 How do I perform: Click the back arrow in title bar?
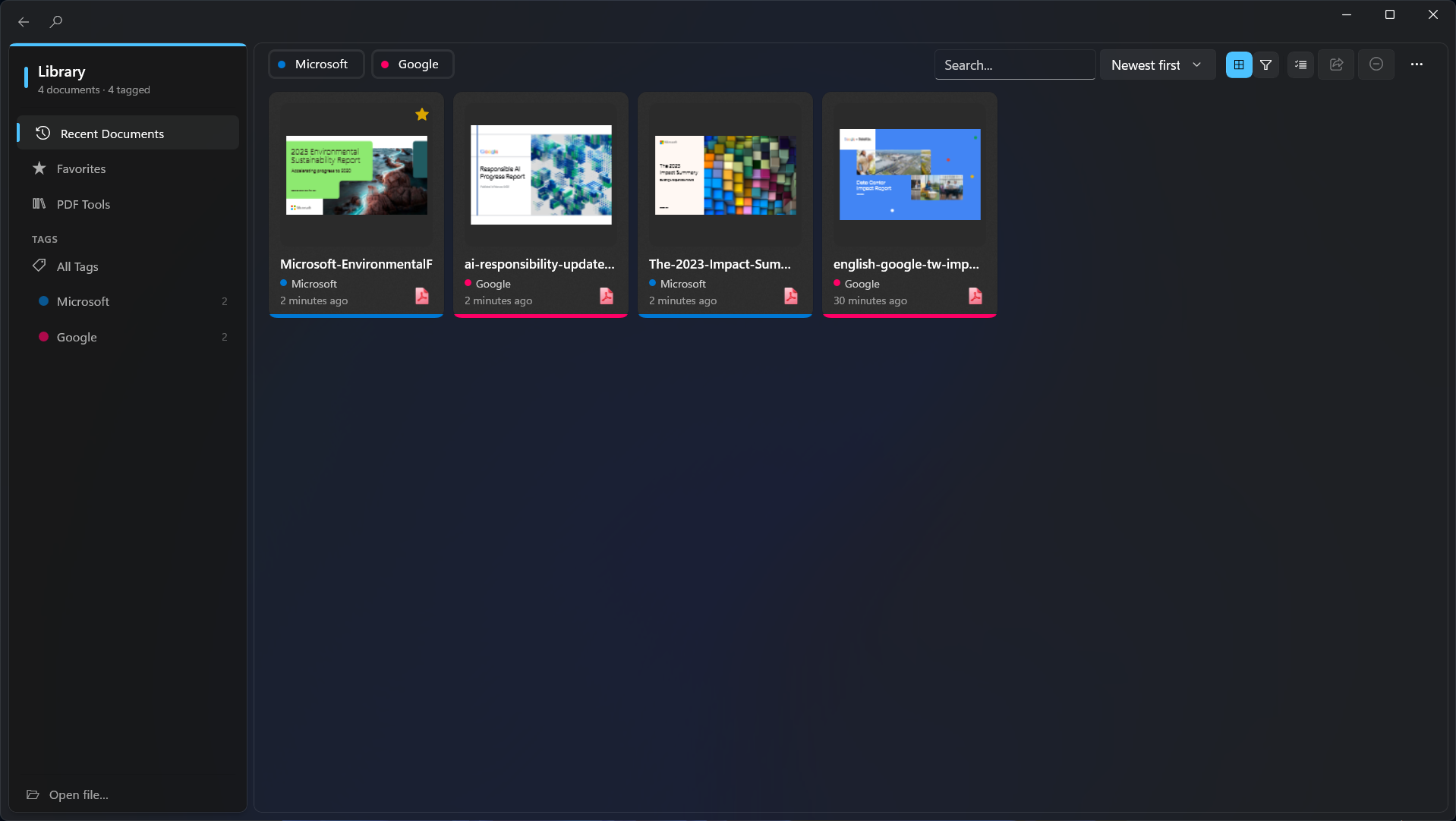coord(24,22)
